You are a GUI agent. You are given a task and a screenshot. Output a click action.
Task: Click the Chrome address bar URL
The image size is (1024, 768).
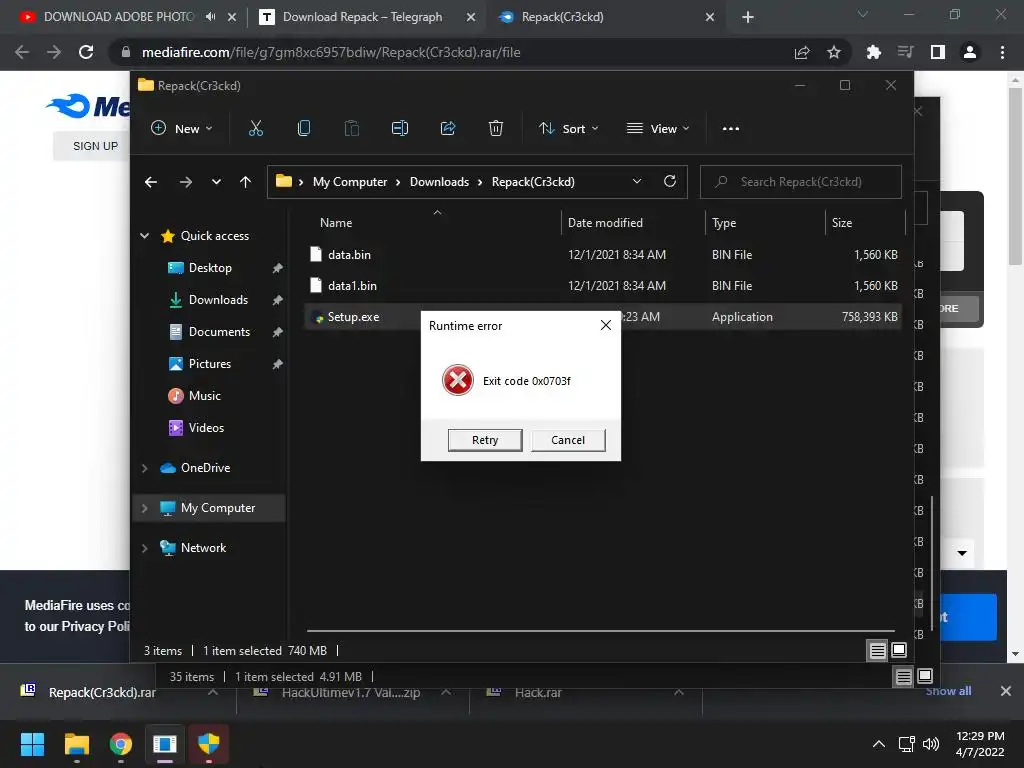coord(331,52)
